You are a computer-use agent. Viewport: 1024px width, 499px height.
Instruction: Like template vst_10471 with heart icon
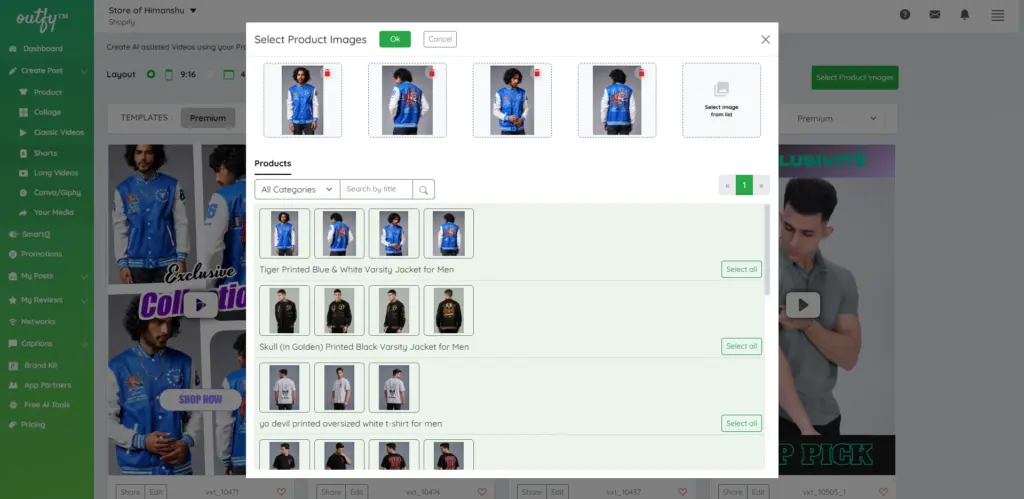pyautogui.click(x=281, y=491)
